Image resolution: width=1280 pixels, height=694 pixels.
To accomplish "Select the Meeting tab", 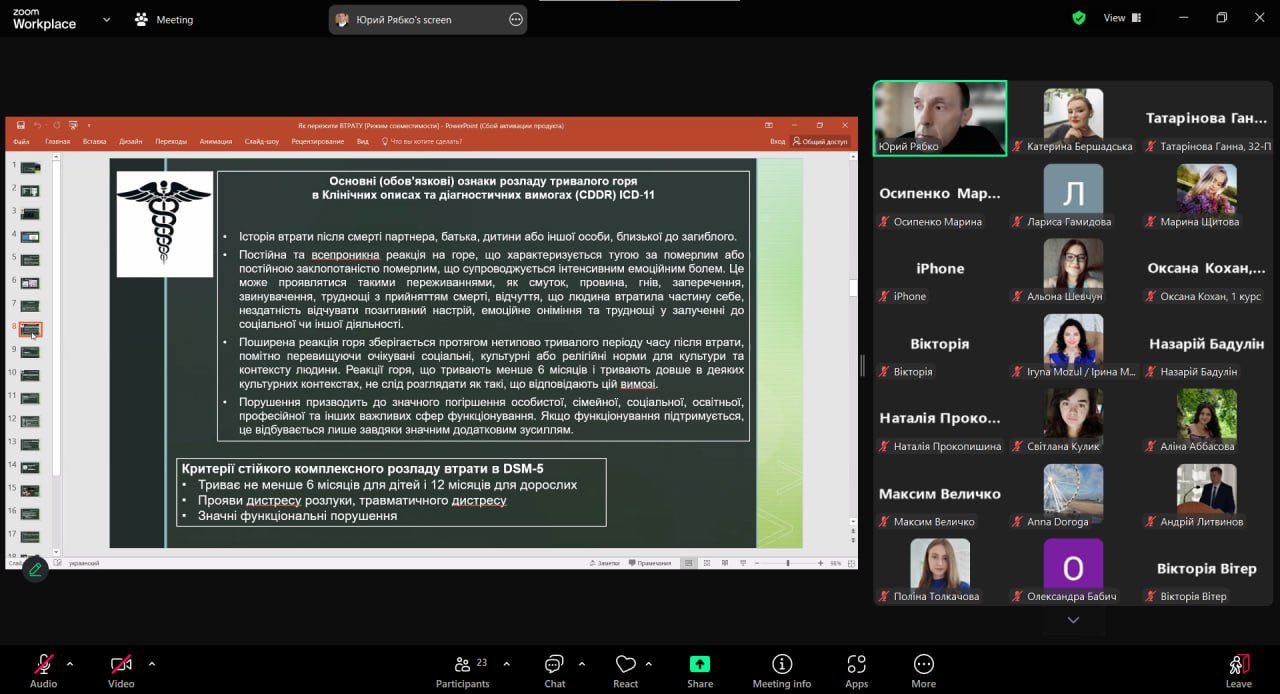I will [164, 19].
